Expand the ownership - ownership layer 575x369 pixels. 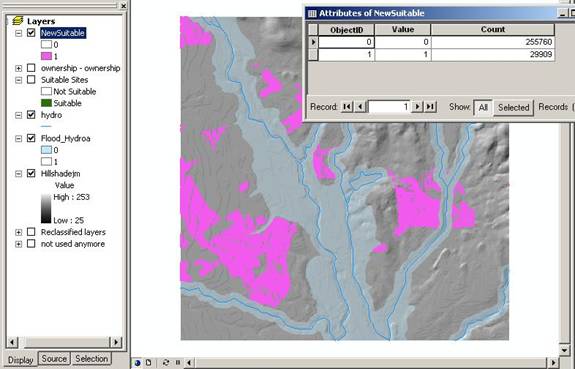[x=18, y=68]
